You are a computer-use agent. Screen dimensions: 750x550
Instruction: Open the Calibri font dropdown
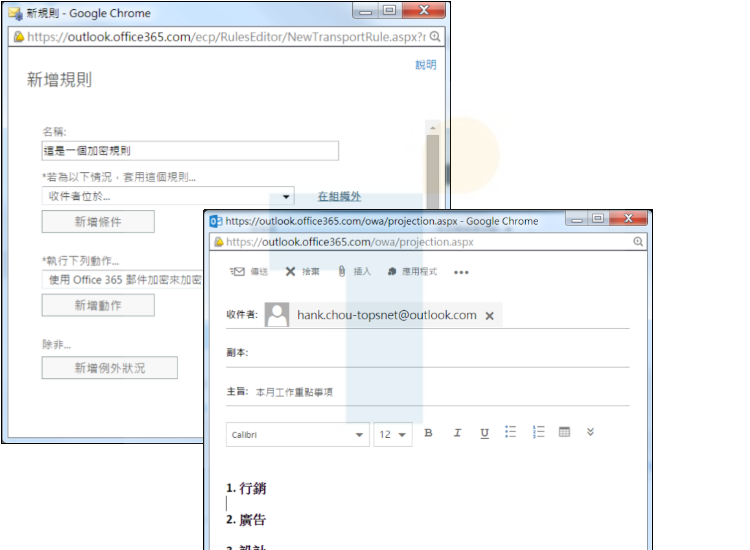[x=298, y=434]
